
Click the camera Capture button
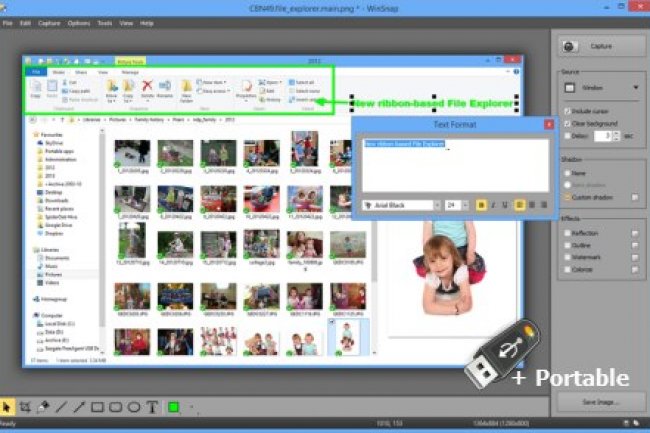(x=601, y=46)
